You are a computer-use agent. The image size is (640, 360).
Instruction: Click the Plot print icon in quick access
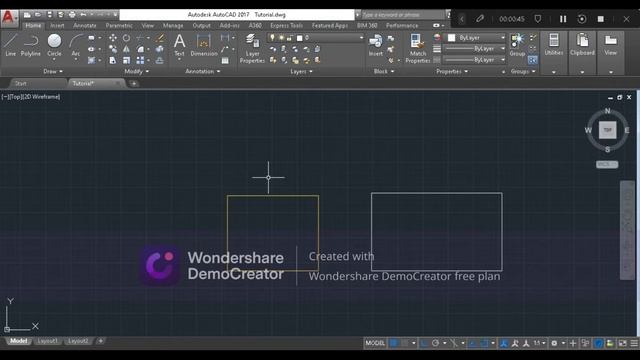pos(72,15)
